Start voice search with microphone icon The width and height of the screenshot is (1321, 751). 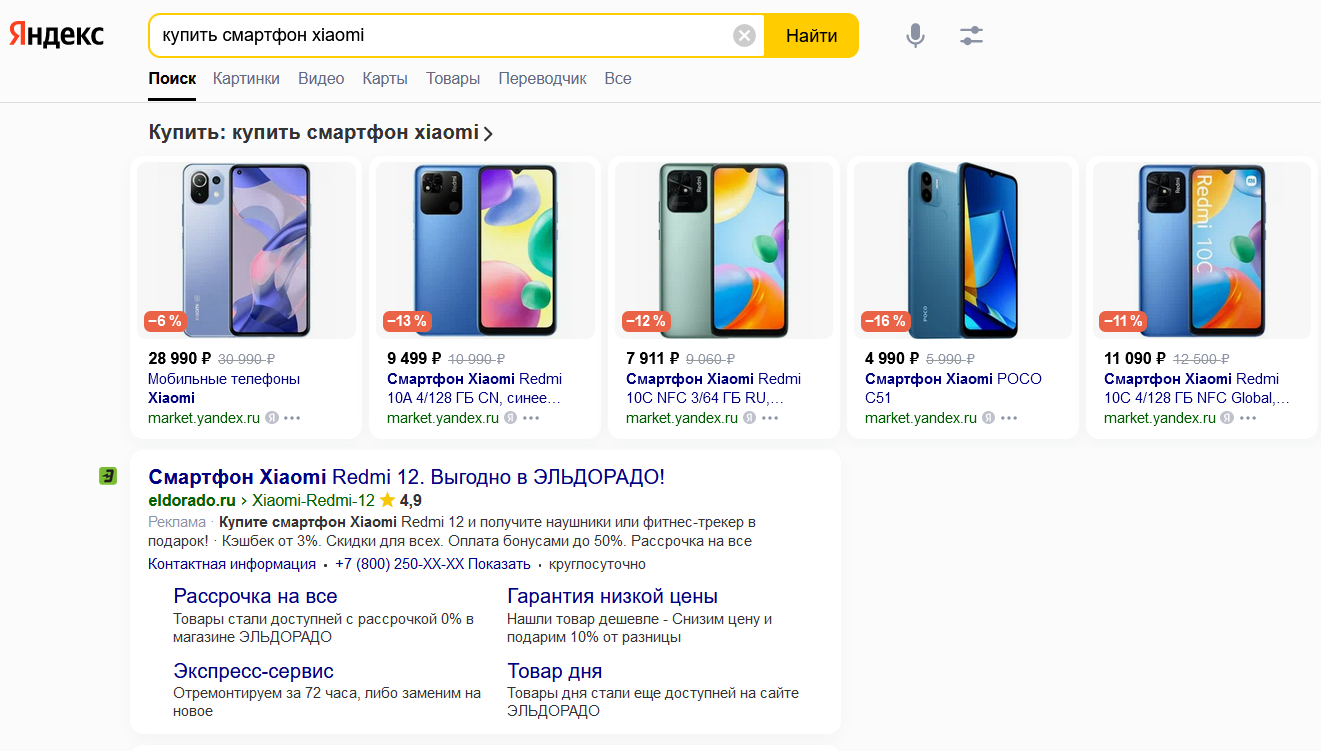click(915, 36)
